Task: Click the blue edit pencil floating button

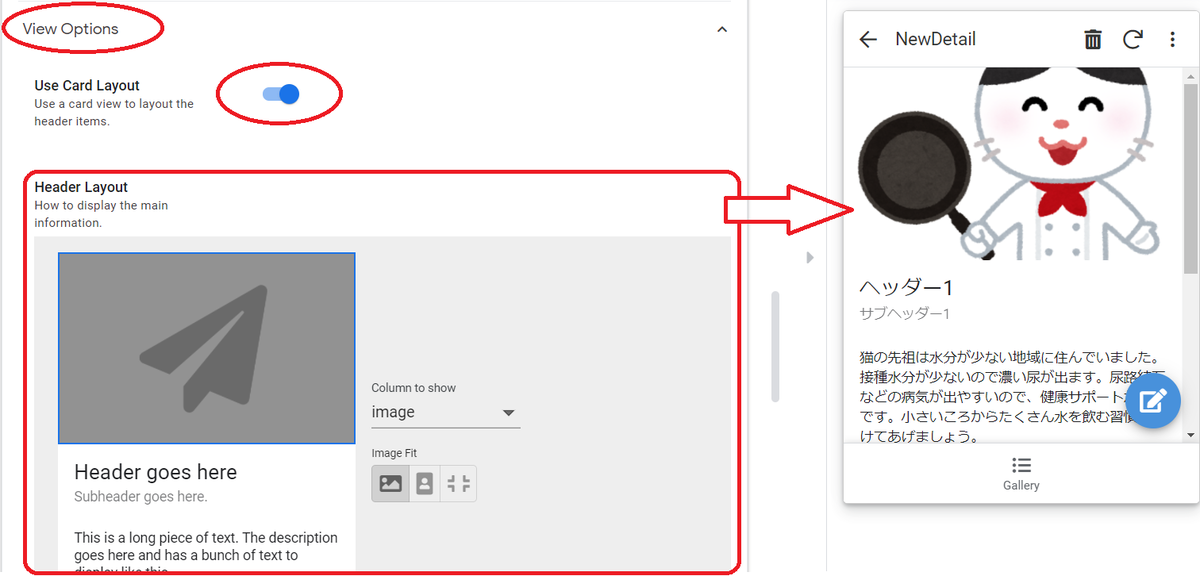Action: [x=1152, y=400]
